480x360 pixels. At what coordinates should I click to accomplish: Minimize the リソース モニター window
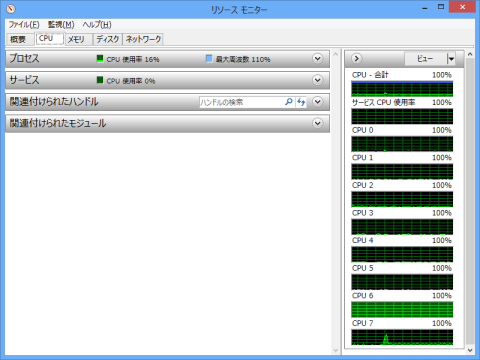coord(425,8)
